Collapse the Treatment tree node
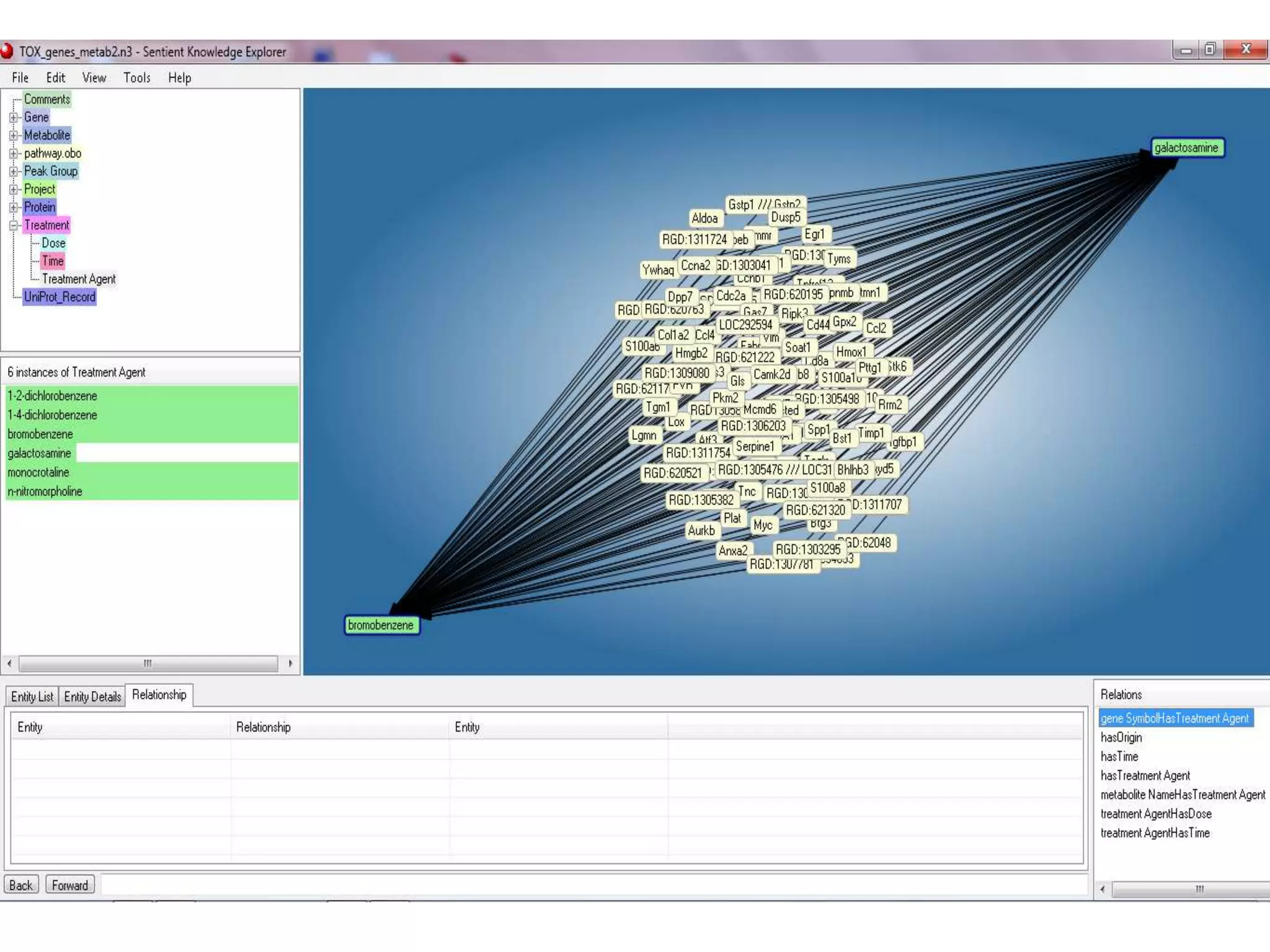Image resolution: width=1270 pixels, height=952 pixels. pyautogui.click(x=14, y=226)
